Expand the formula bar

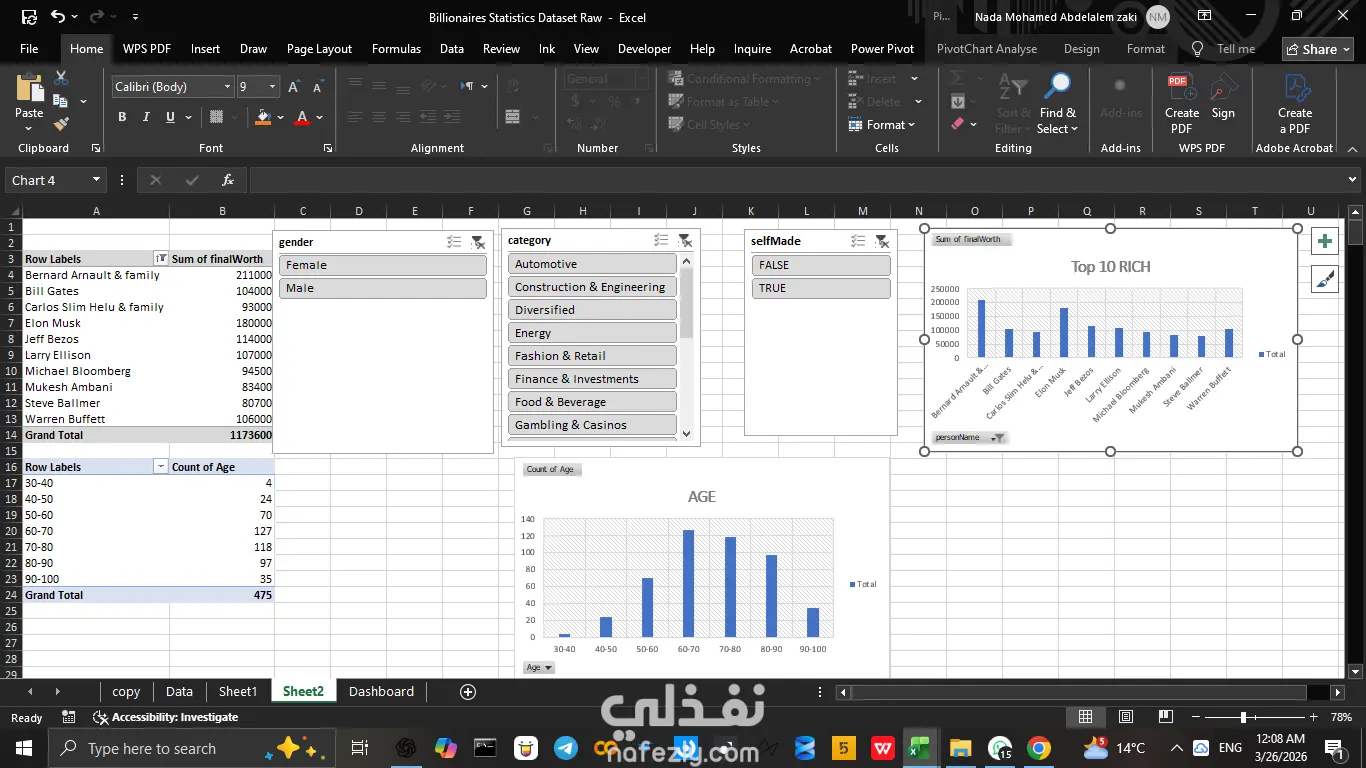point(1353,180)
